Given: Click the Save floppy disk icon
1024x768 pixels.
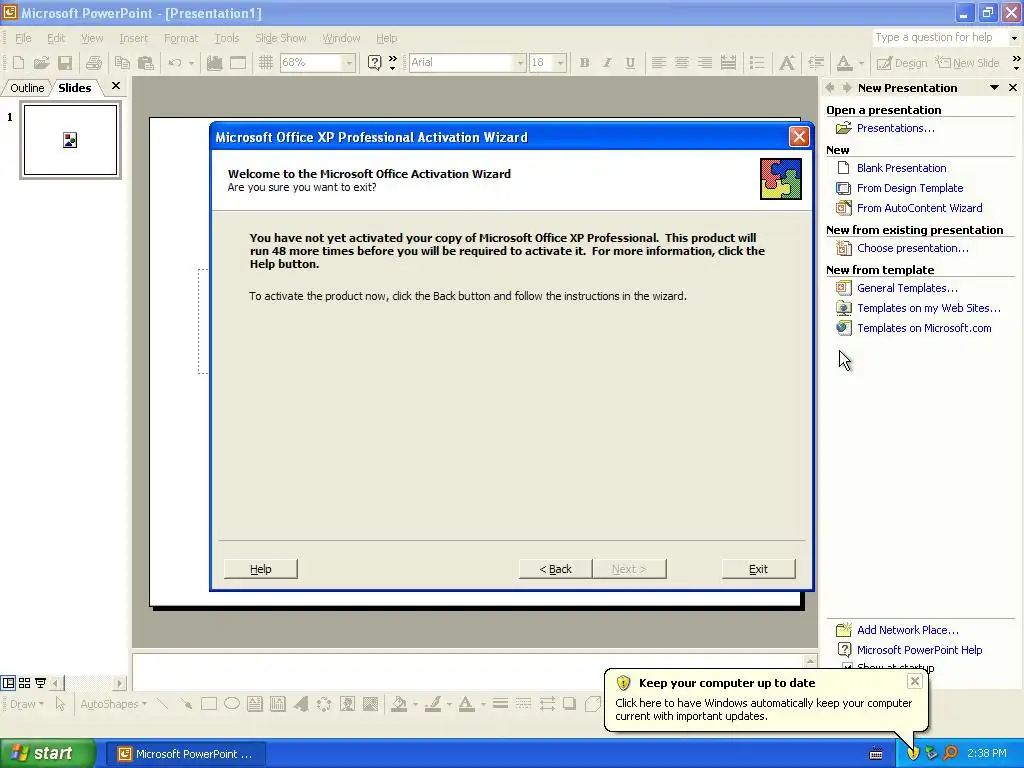Looking at the screenshot, I should (x=65, y=63).
